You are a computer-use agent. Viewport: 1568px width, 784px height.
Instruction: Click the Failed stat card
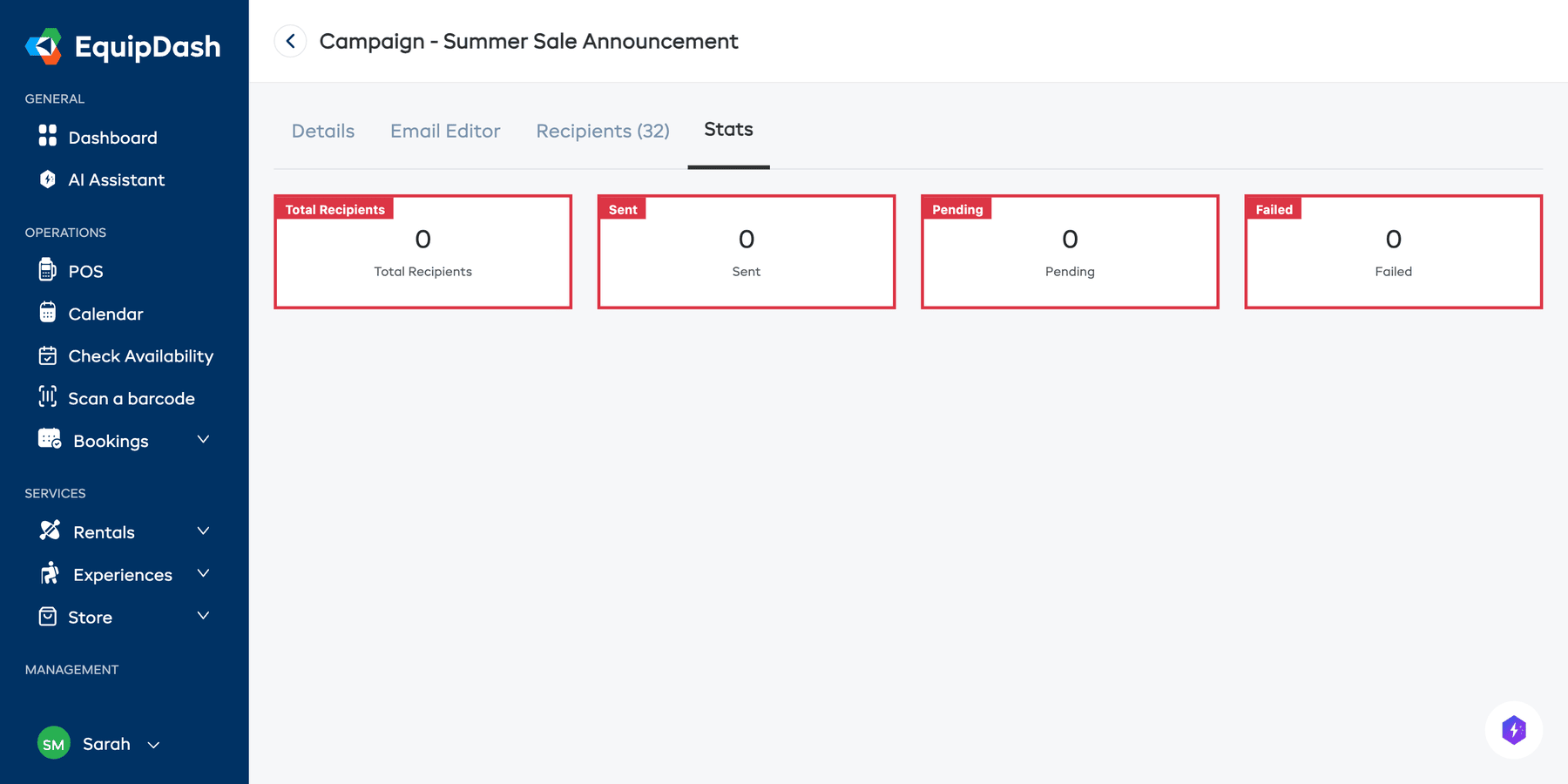(x=1393, y=253)
